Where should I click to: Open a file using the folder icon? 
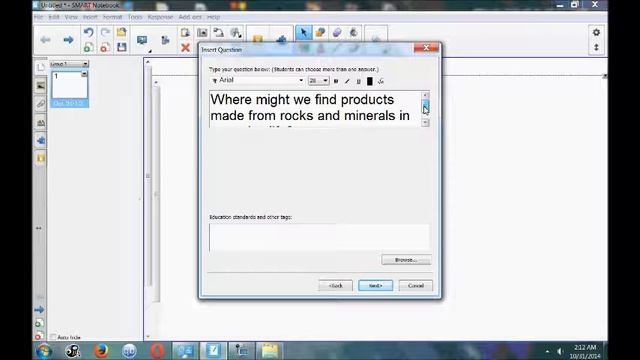tap(122, 32)
